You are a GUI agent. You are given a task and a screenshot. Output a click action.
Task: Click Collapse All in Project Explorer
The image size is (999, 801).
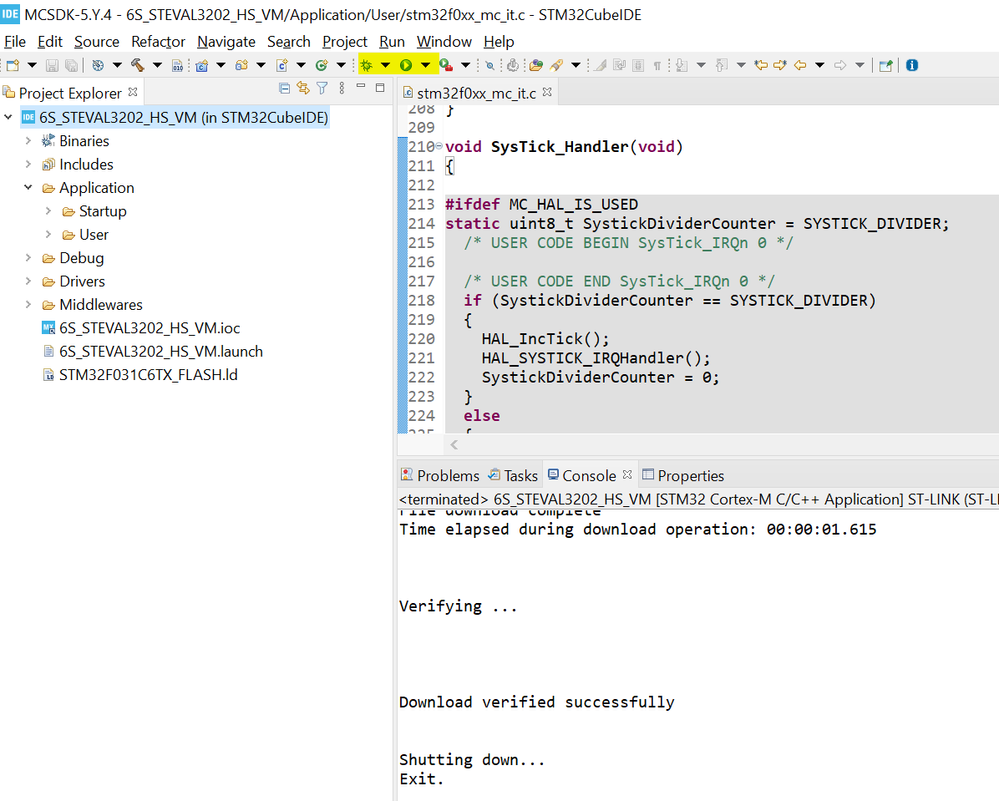(x=284, y=89)
